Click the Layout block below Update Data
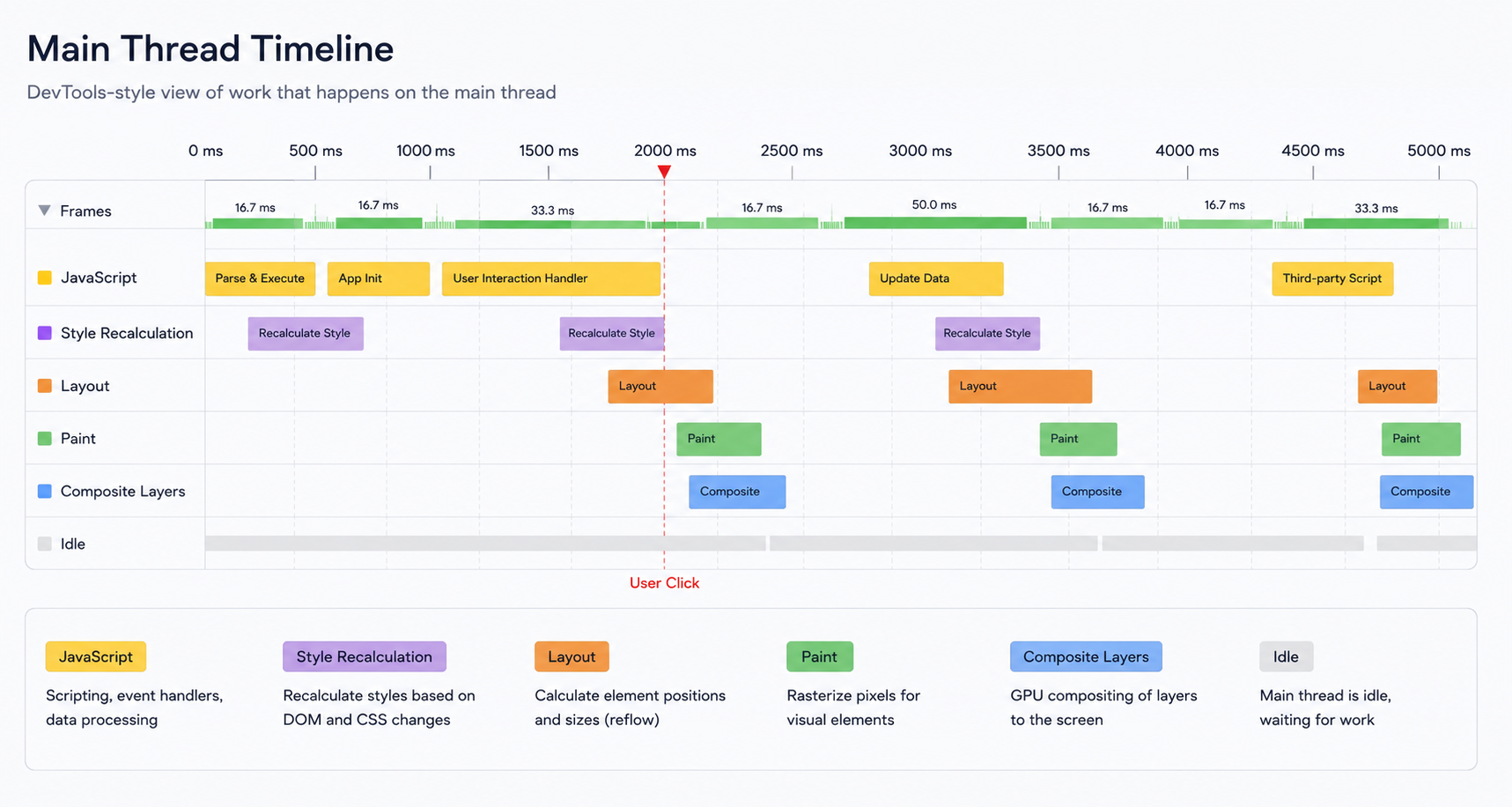The width and height of the screenshot is (1512, 807). (1020, 387)
